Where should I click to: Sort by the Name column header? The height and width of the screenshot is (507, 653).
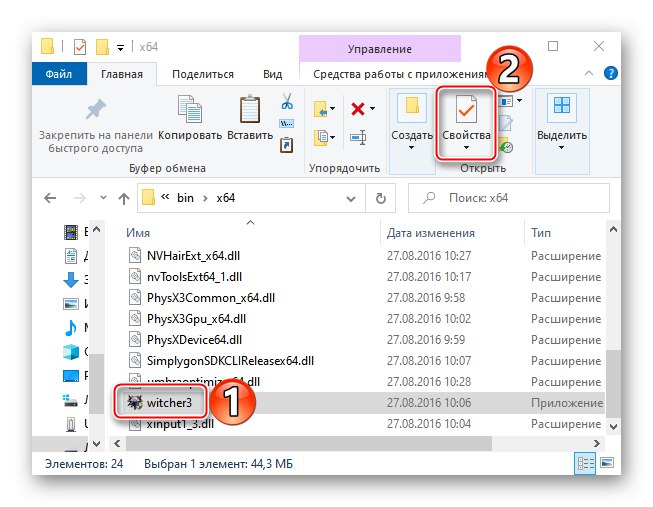click(138, 233)
